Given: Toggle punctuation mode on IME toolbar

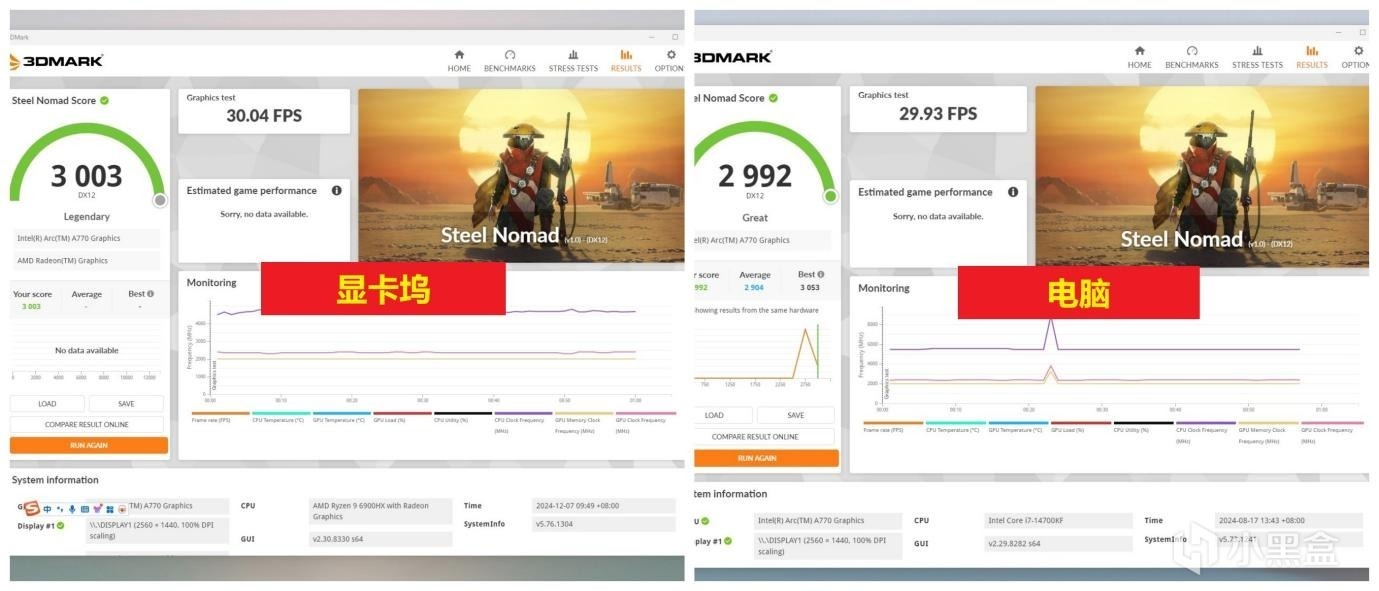Looking at the screenshot, I should coord(60,509).
